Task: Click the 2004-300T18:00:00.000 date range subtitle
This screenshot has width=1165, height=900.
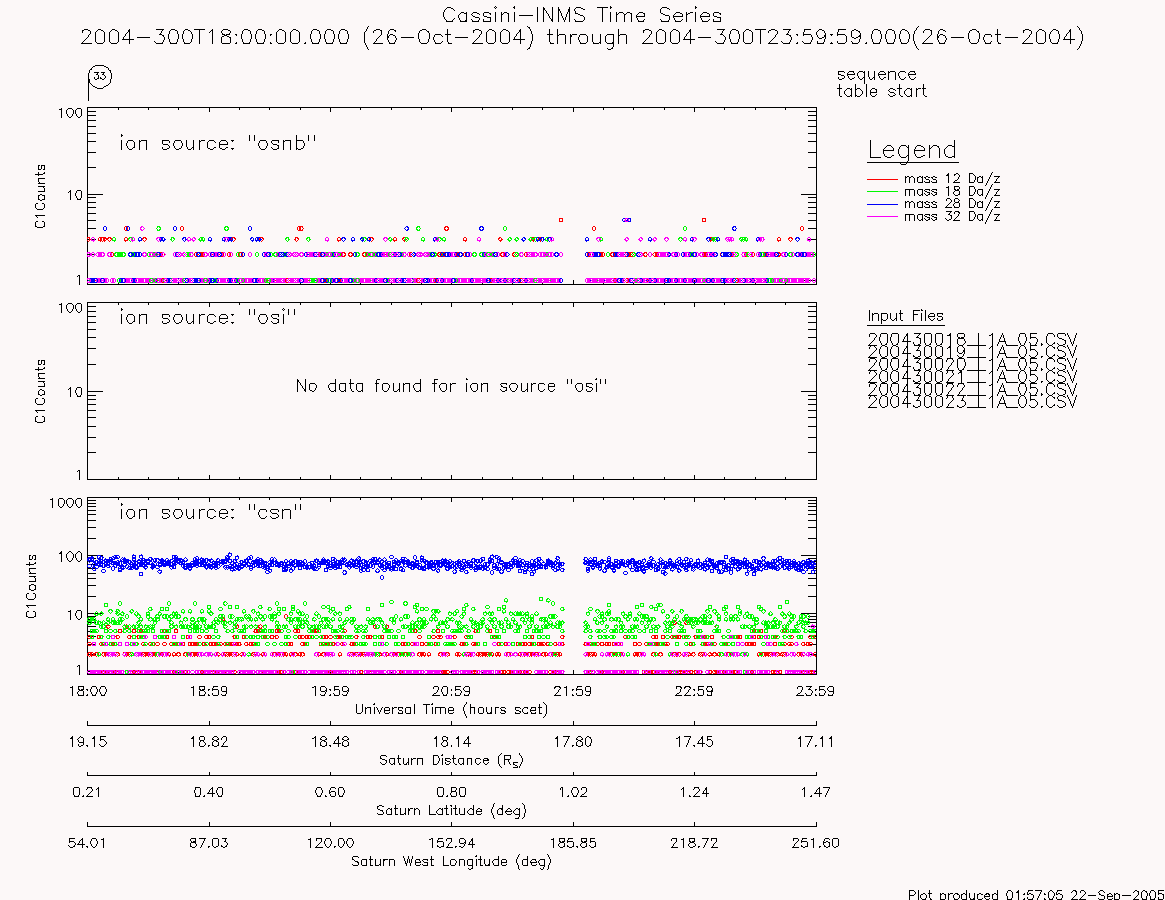Action: click(x=582, y=37)
